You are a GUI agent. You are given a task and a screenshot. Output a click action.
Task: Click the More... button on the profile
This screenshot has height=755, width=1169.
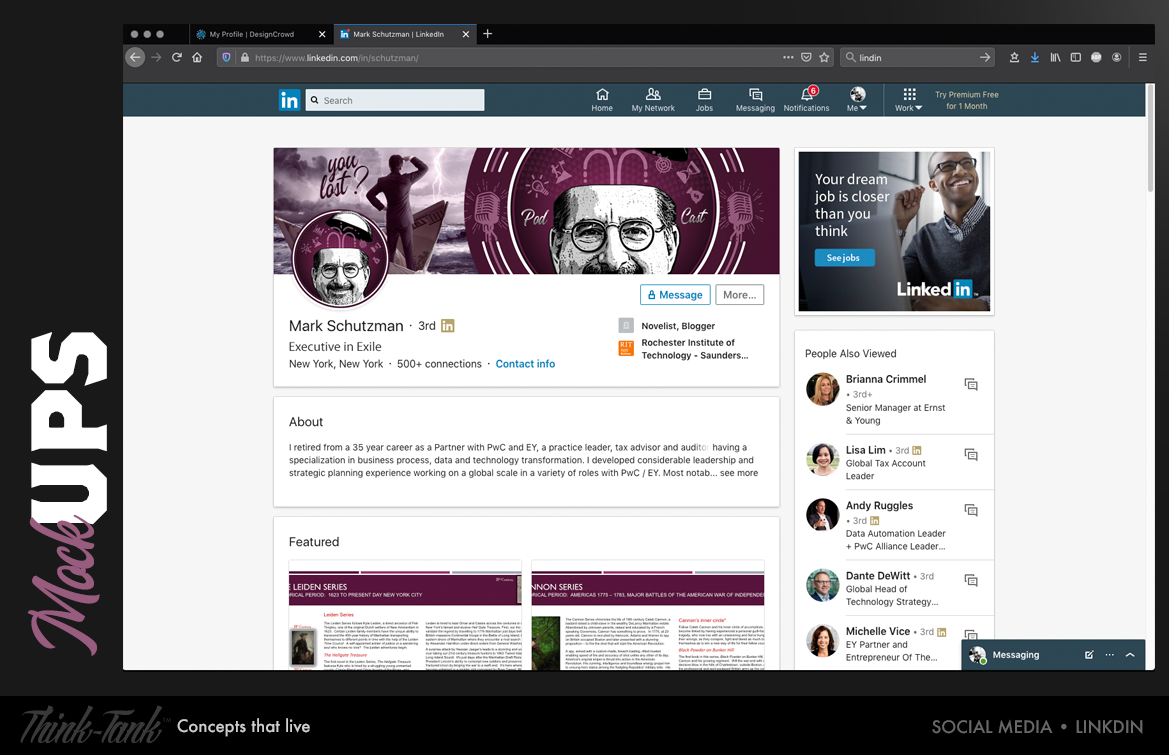[x=740, y=295]
